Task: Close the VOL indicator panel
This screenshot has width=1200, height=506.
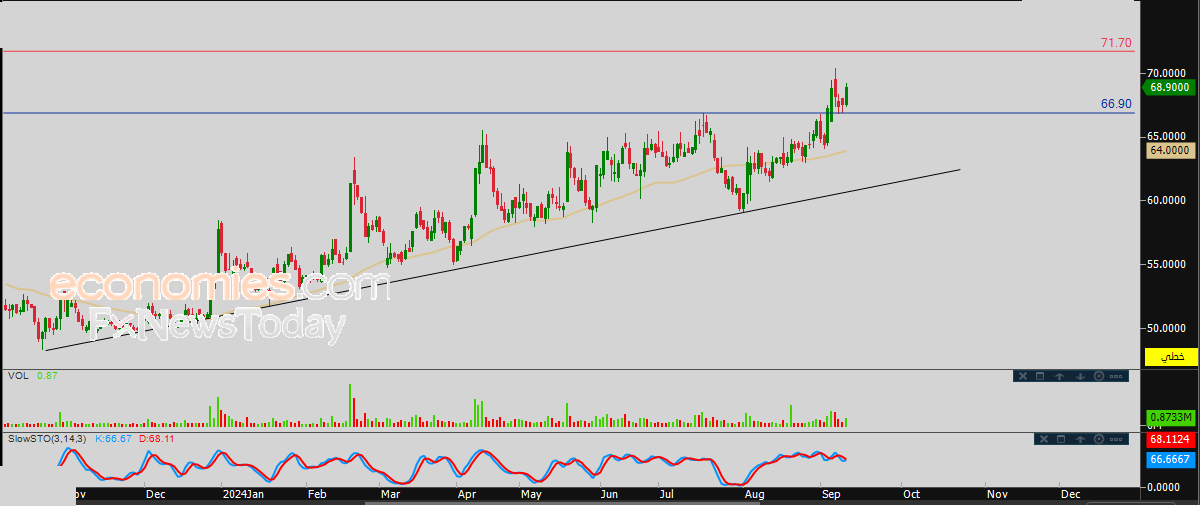Action: (x=1023, y=376)
